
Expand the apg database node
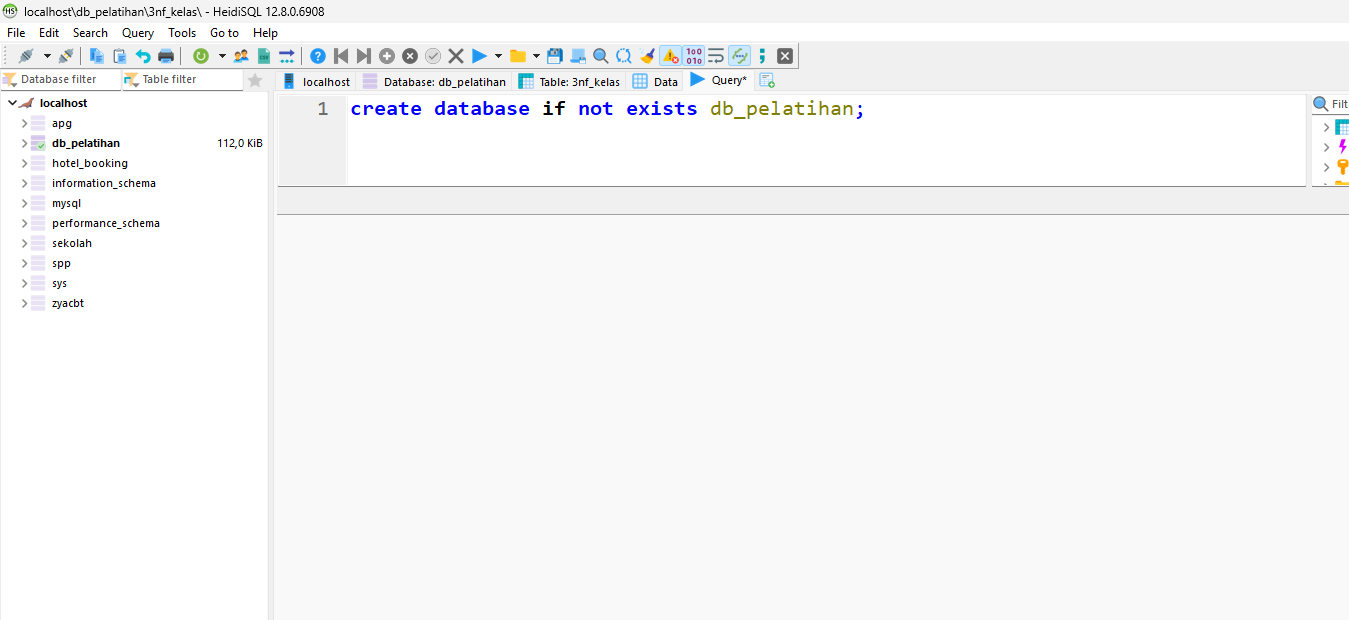click(x=24, y=123)
